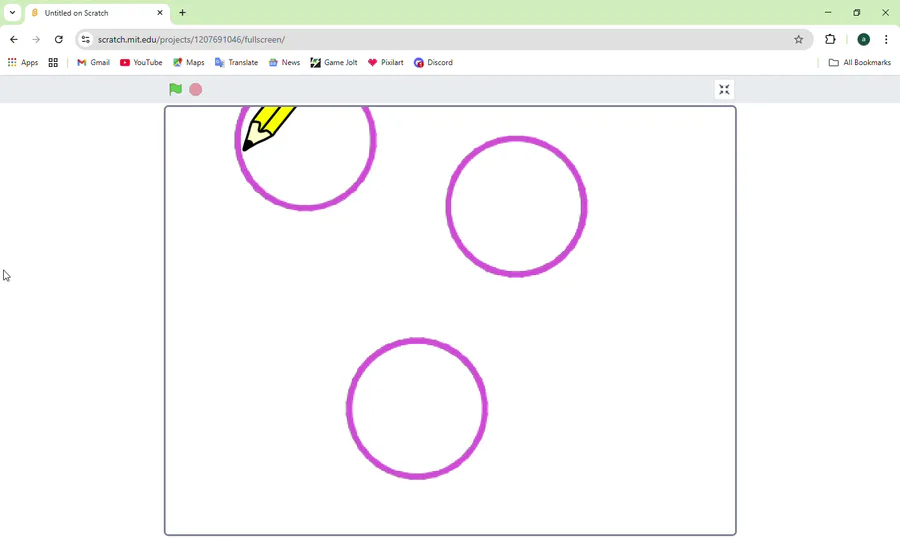Expand the tab search dropdown arrow

coord(12,12)
